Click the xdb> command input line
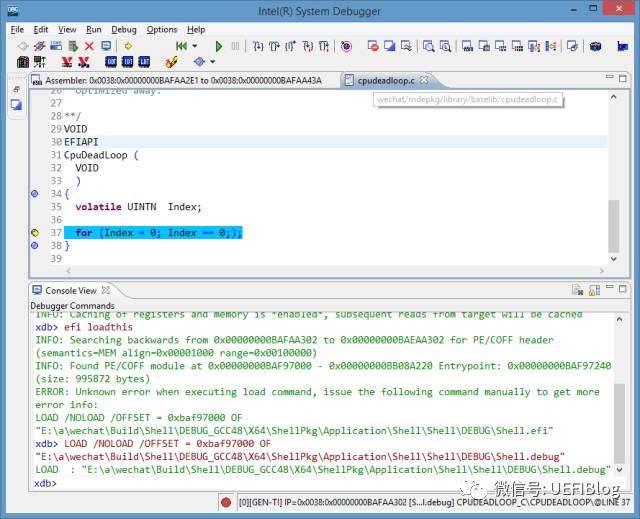640x519 pixels. 322,484
